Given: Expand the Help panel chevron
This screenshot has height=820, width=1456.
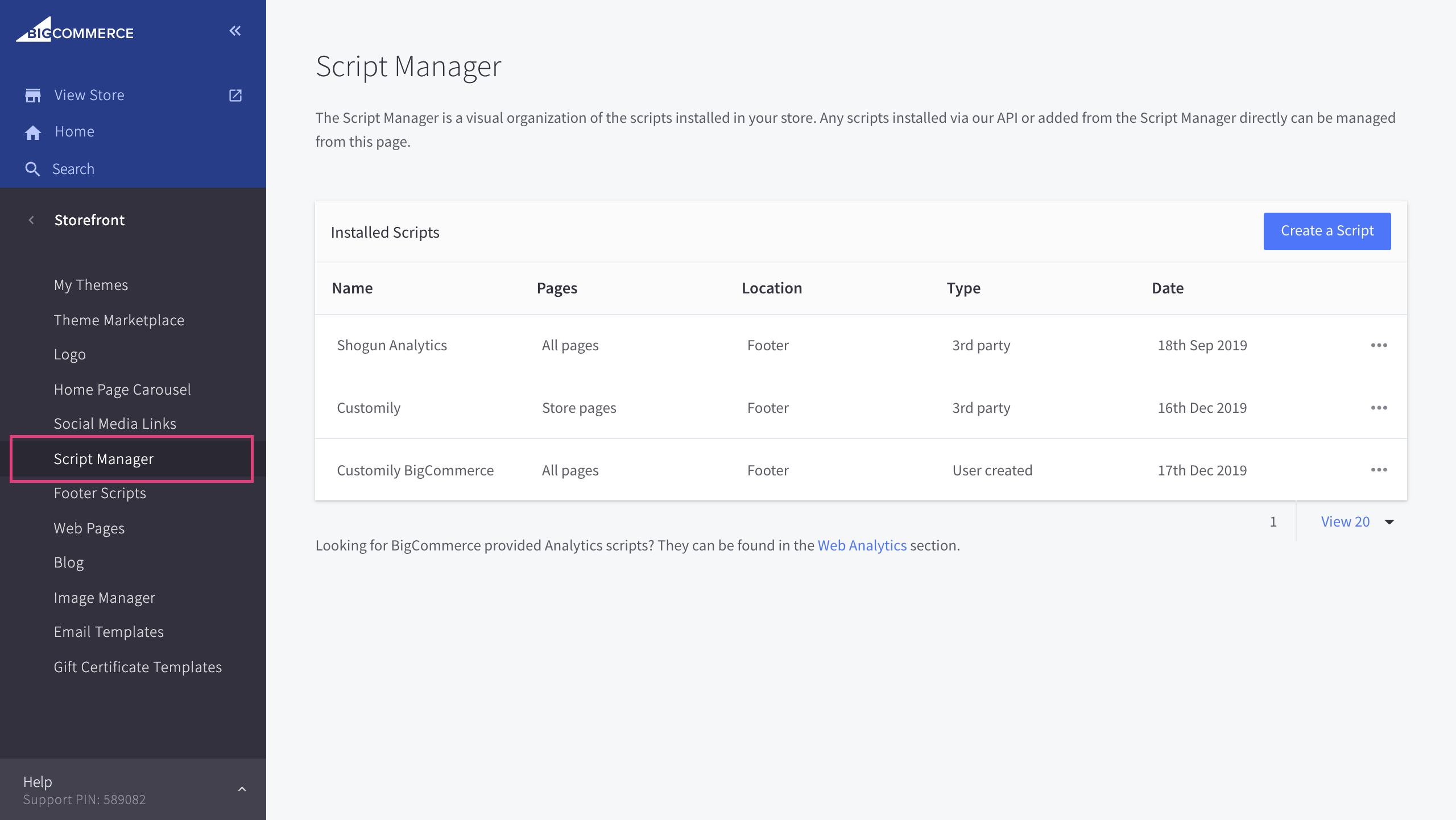Looking at the screenshot, I should (242, 789).
